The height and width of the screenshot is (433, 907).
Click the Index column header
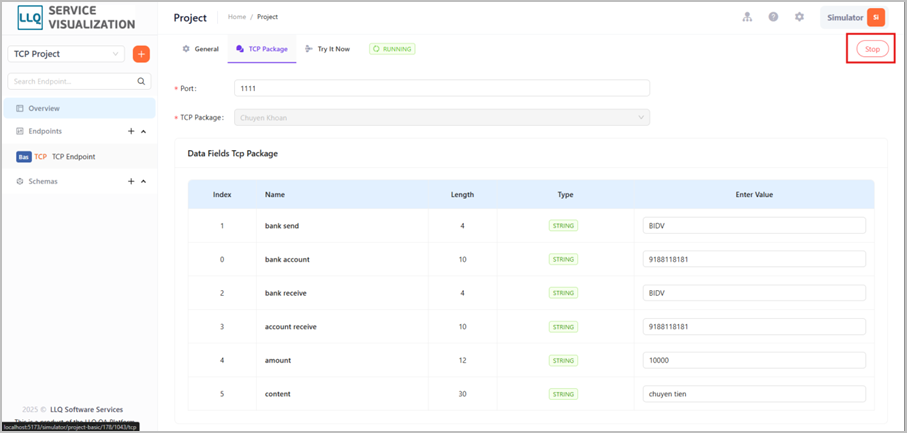click(222, 195)
